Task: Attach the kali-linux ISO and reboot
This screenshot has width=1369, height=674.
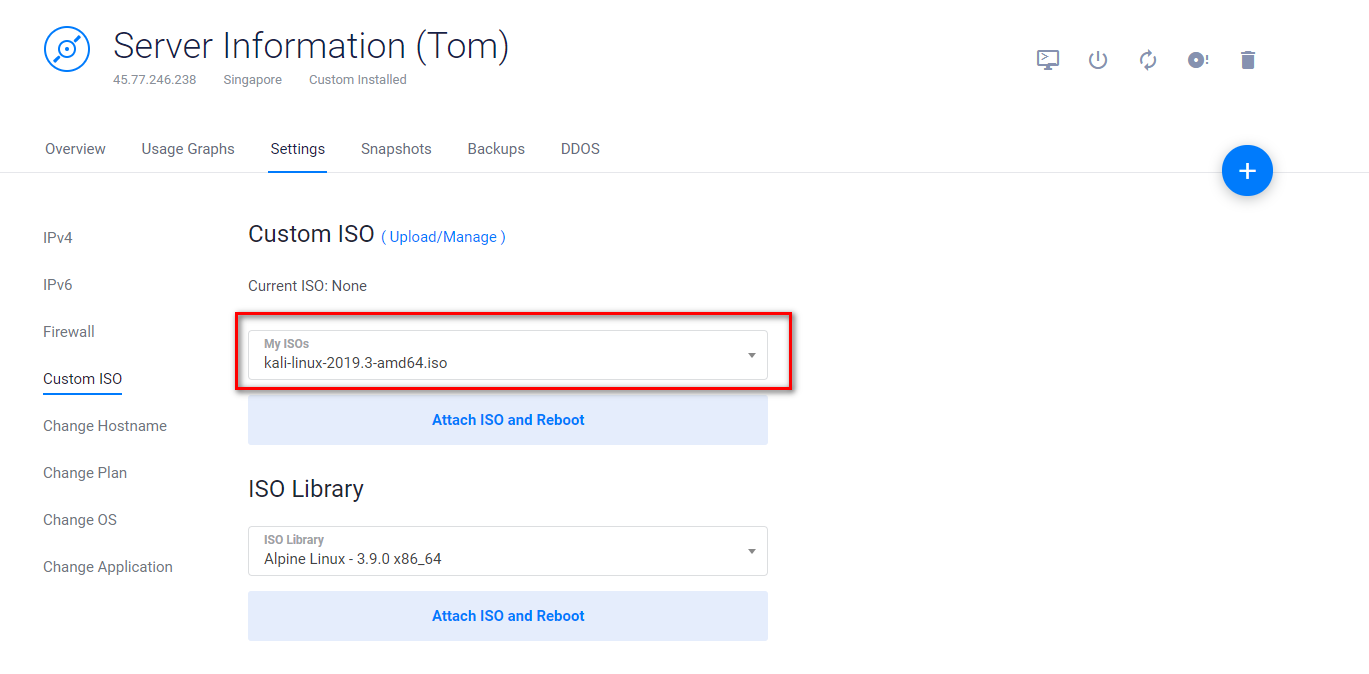Action: point(508,420)
